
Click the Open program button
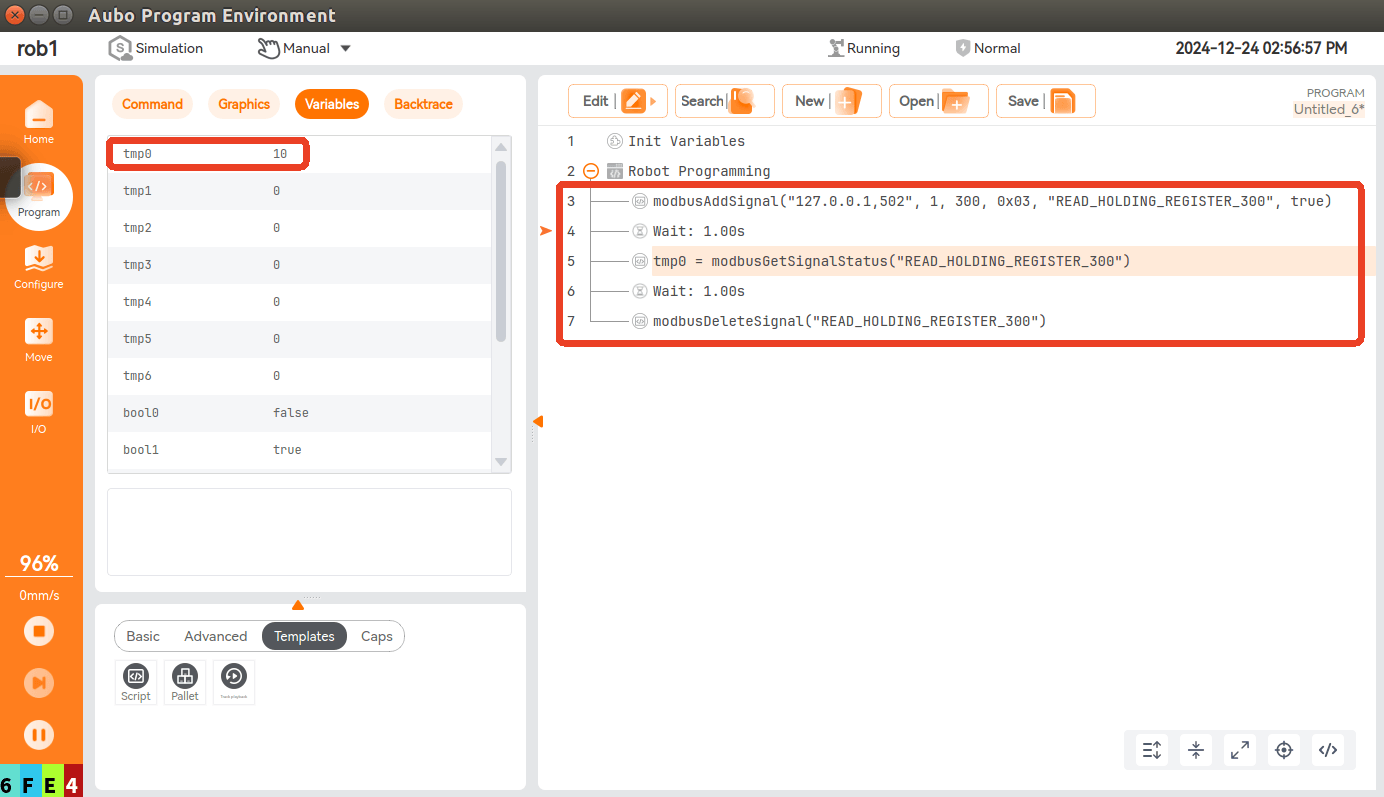939,101
